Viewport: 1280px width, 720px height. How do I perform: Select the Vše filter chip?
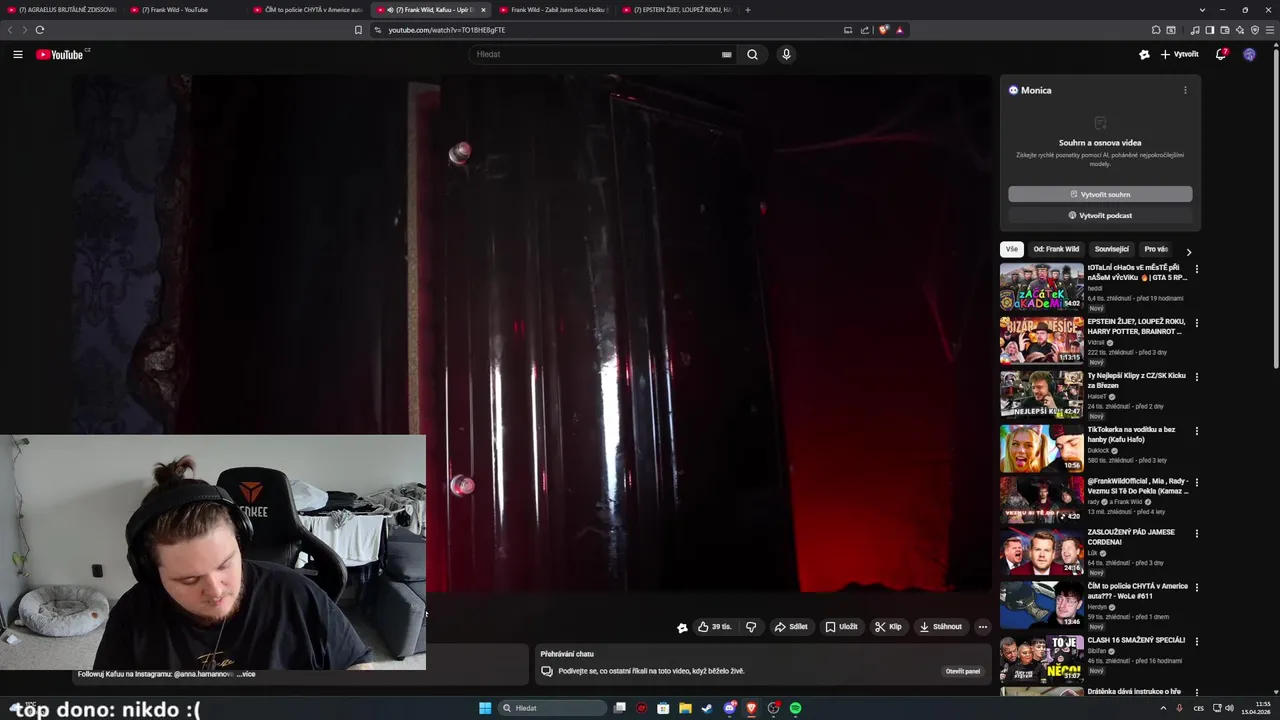(x=1012, y=249)
